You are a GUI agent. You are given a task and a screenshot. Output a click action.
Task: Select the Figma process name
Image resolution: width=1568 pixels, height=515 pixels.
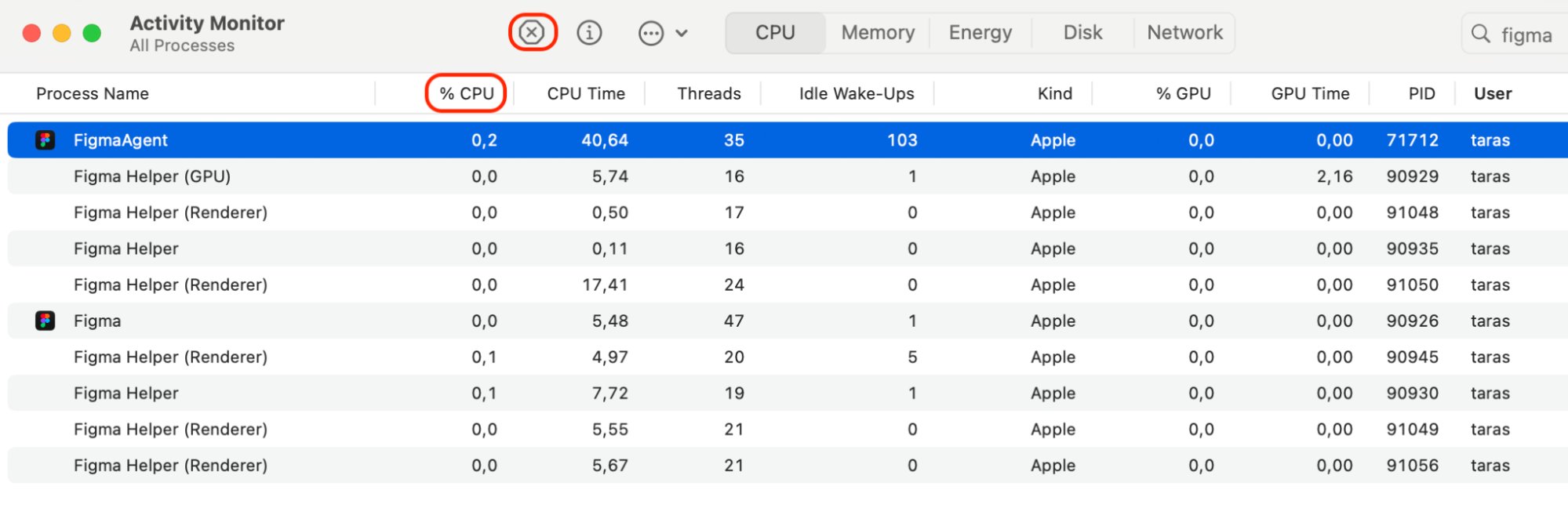[97, 321]
